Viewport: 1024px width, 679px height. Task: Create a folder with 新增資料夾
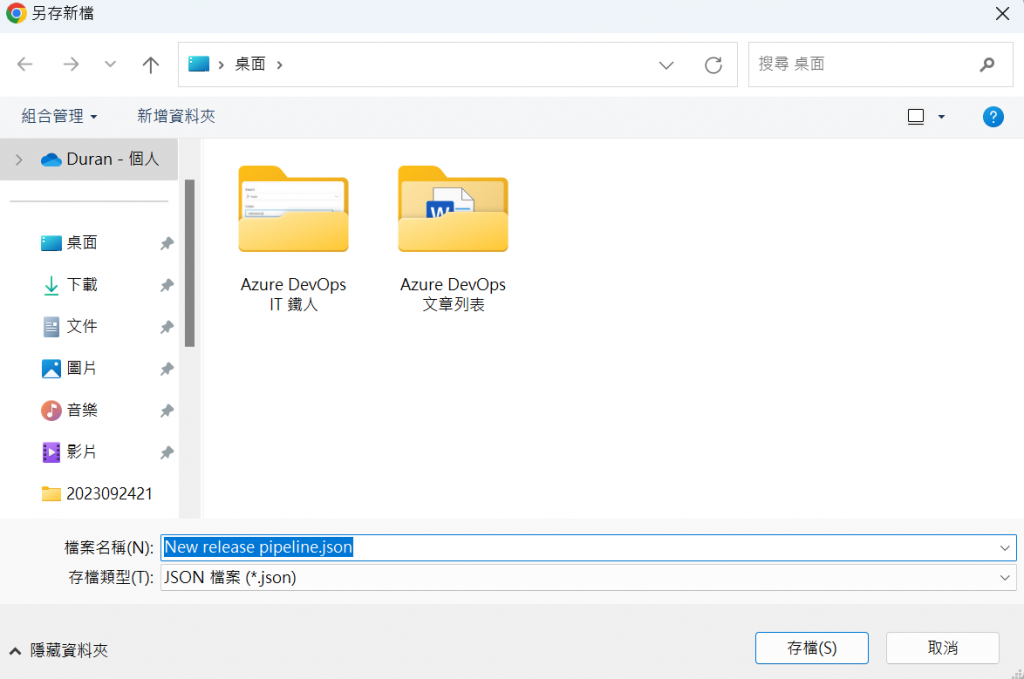176,116
